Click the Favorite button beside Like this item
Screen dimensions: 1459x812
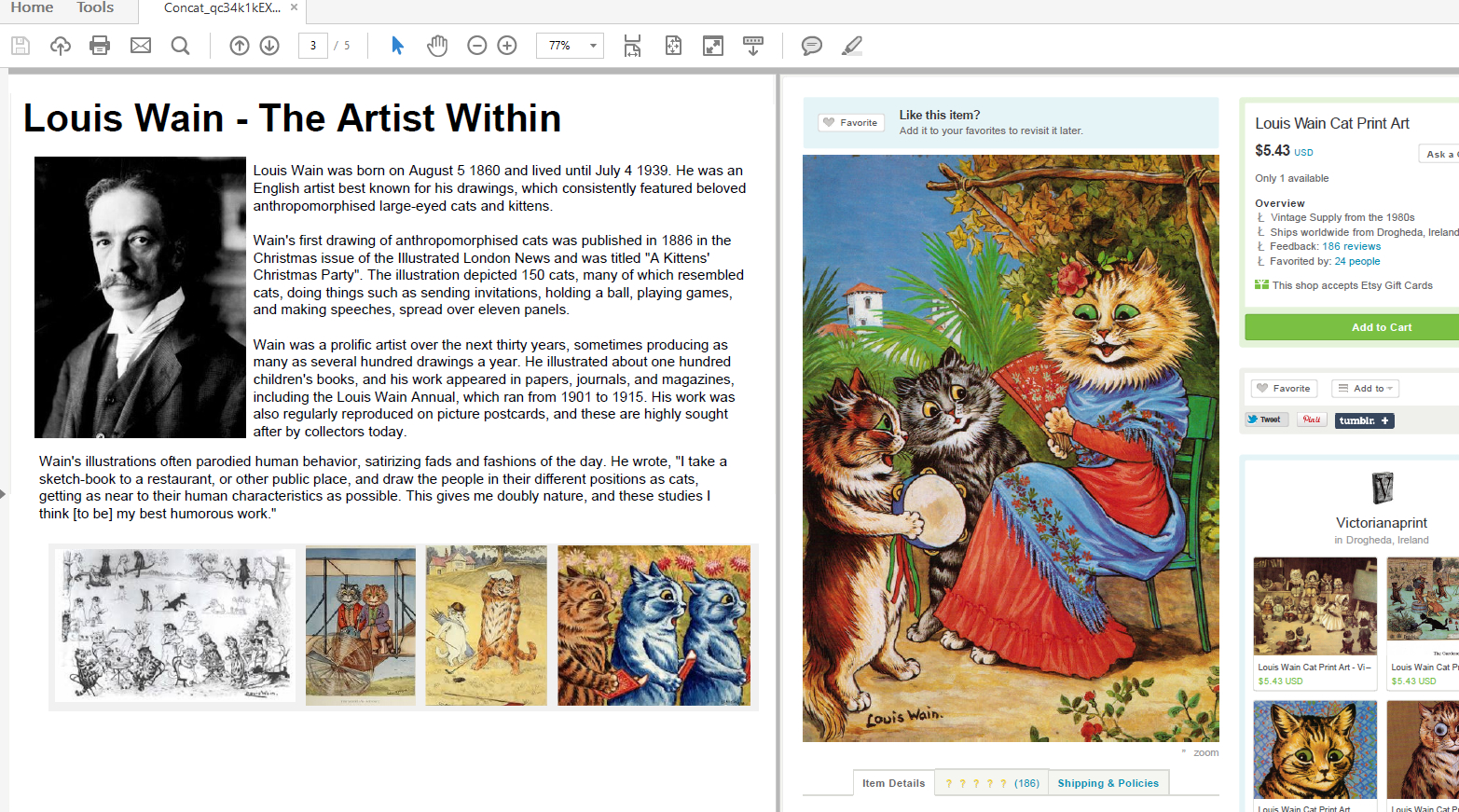(851, 122)
